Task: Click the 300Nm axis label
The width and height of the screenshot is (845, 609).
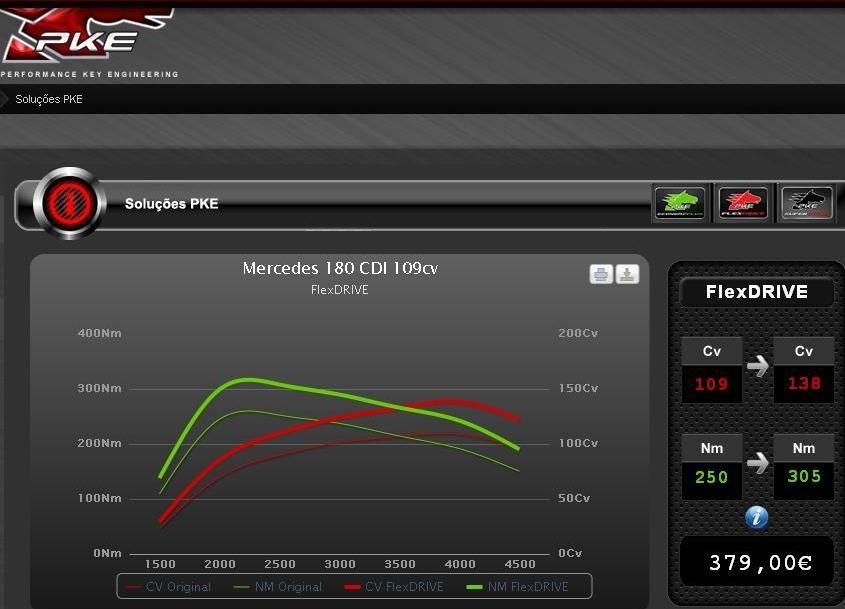Action: point(100,388)
